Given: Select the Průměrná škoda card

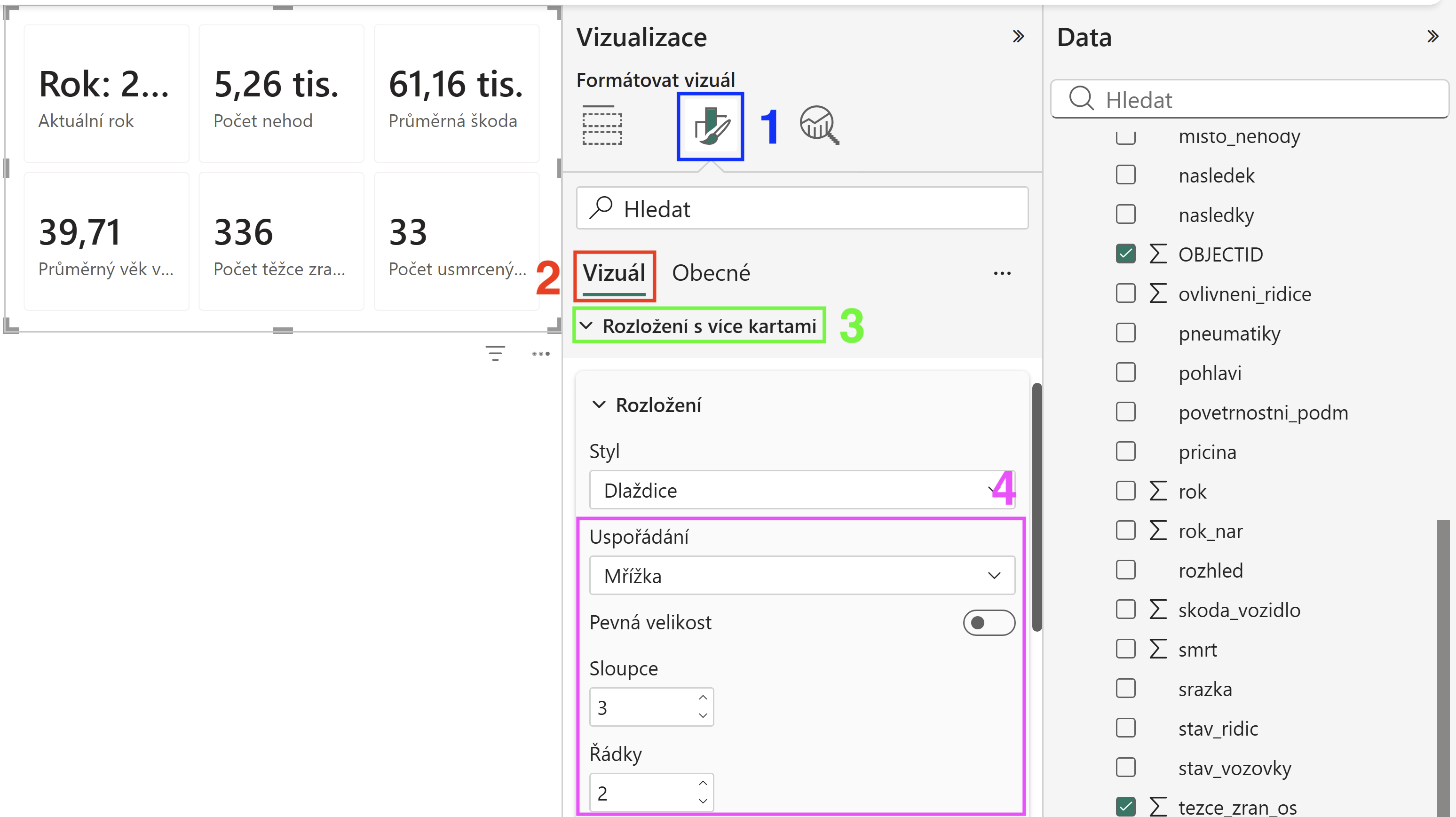Looking at the screenshot, I should pyautogui.click(x=457, y=93).
